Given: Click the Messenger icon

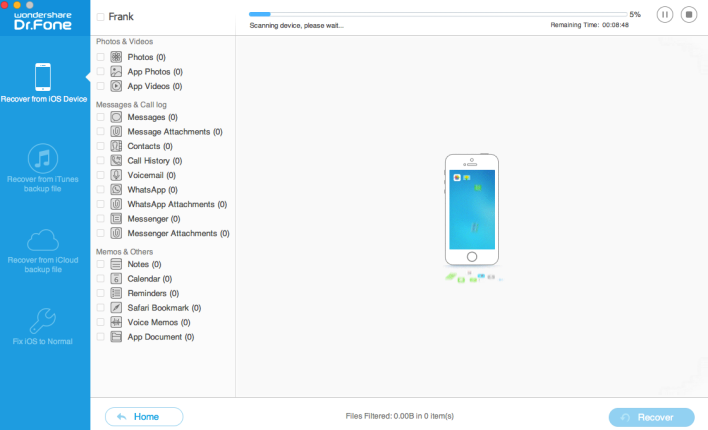Looking at the screenshot, I should pyautogui.click(x=116, y=219).
